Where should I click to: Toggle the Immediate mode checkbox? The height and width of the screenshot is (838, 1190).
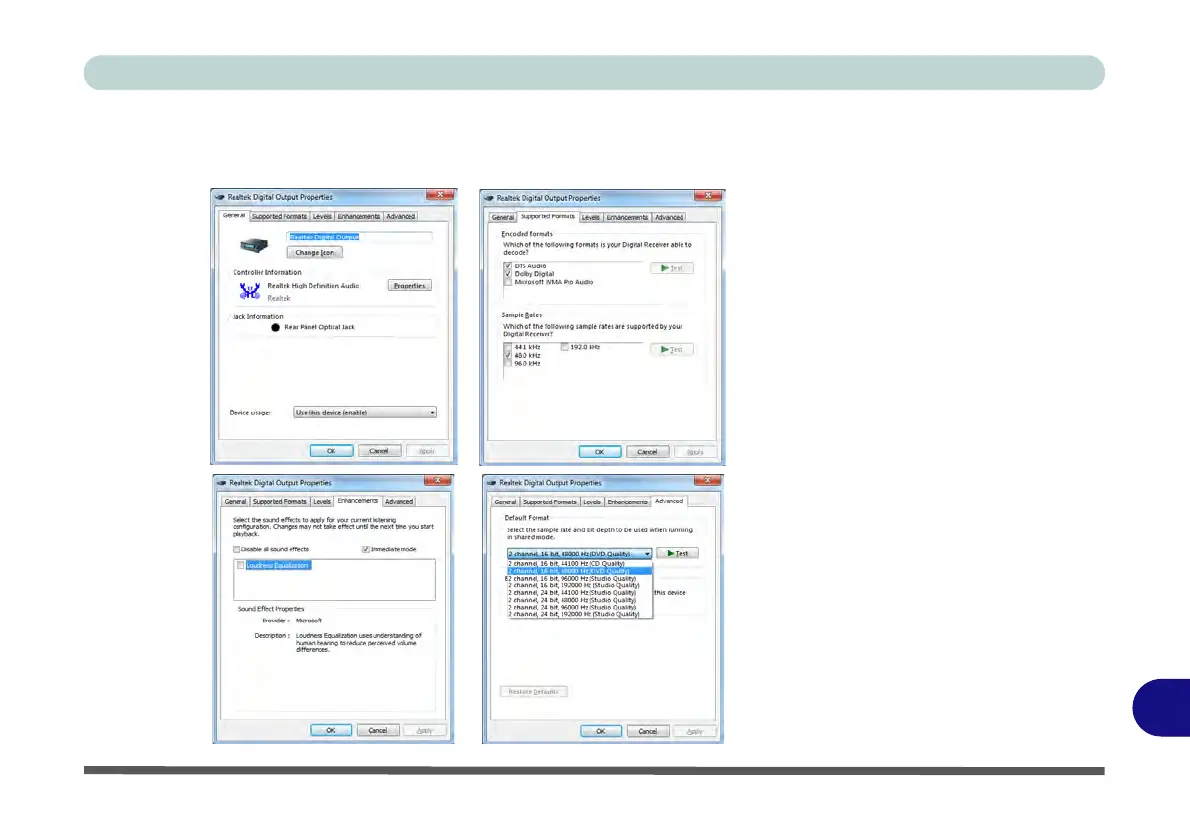(366, 549)
